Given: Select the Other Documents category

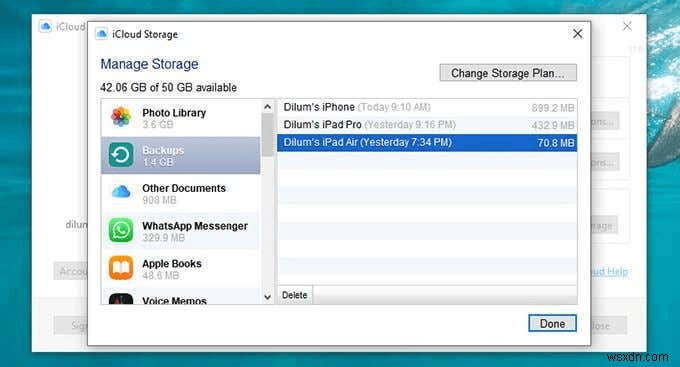Looking at the screenshot, I should (181, 193).
